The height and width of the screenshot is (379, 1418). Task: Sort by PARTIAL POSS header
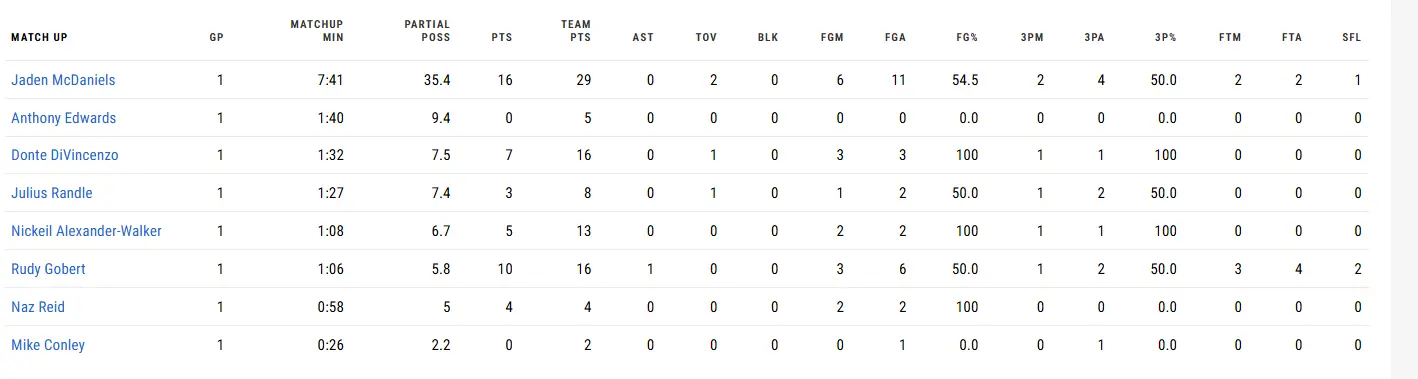point(427,31)
